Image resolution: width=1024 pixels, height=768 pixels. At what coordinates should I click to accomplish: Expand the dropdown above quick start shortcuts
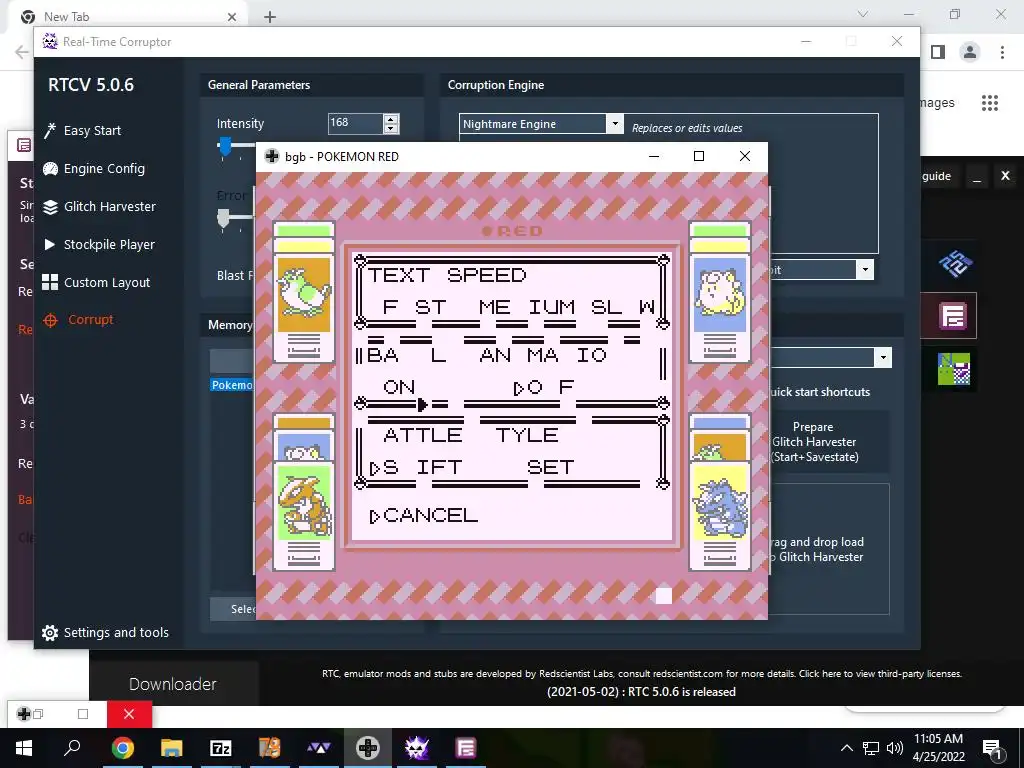[x=883, y=357]
